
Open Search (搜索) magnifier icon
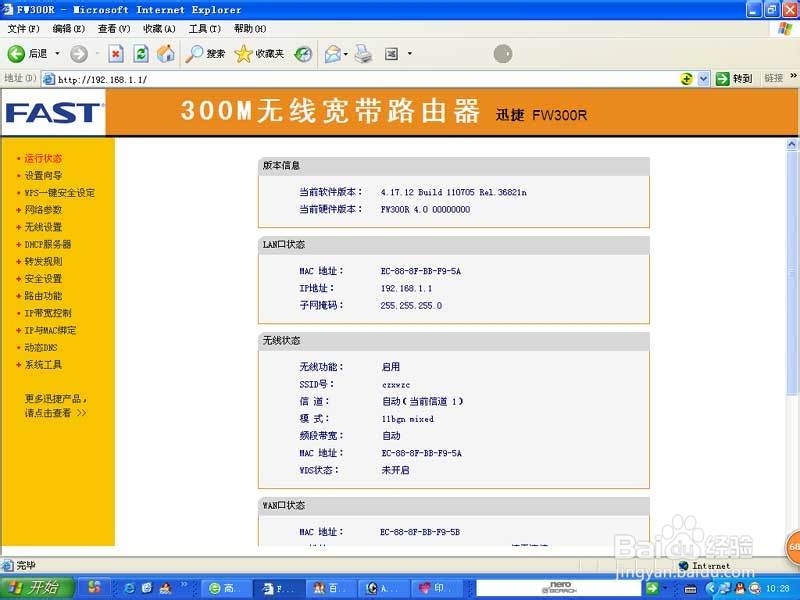coord(205,54)
